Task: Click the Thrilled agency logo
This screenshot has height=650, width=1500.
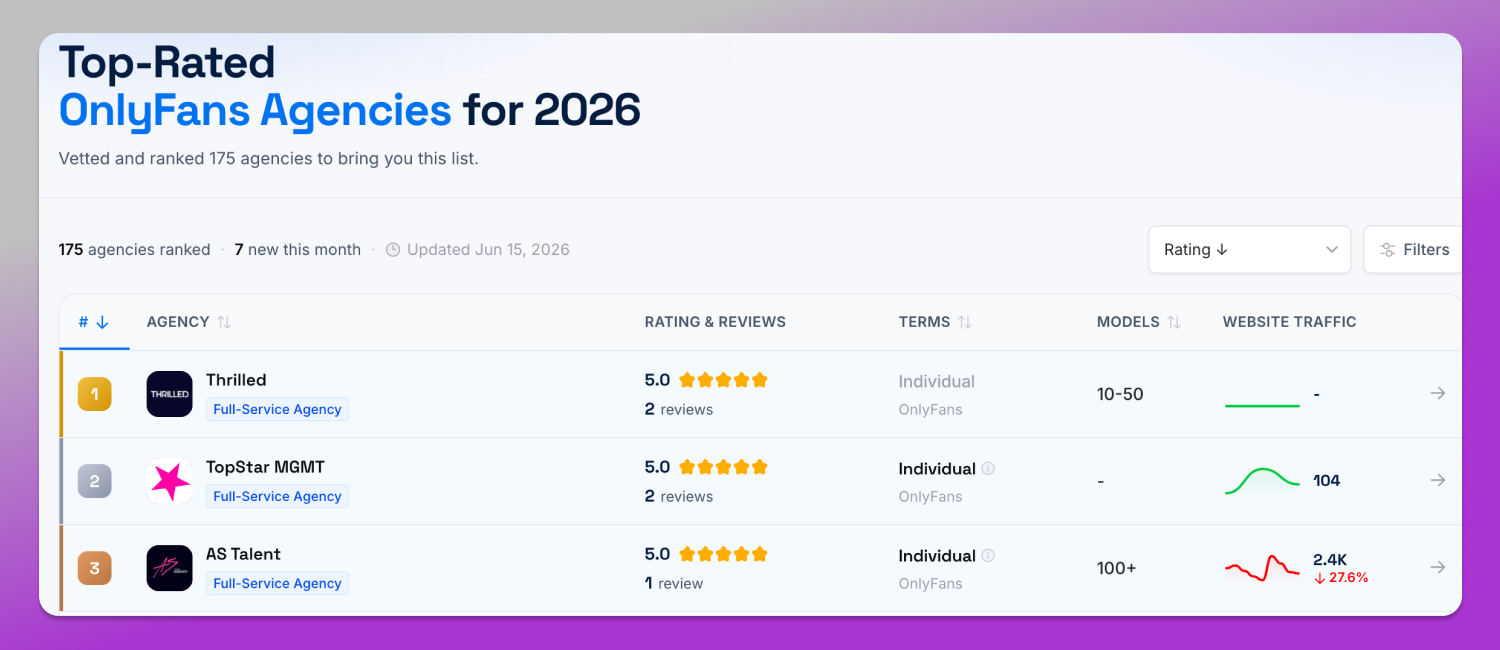Action: pyautogui.click(x=169, y=394)
